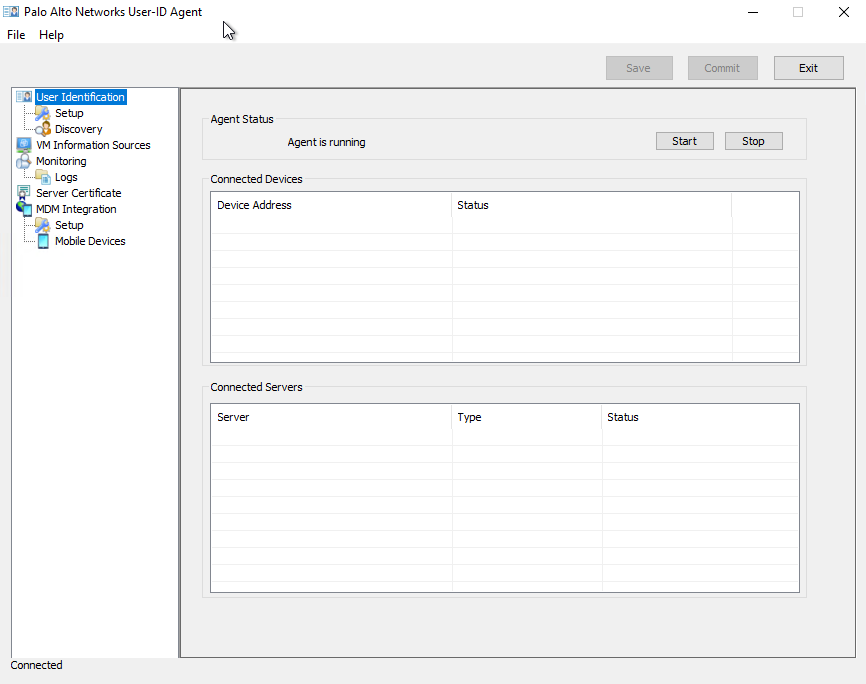Click Status header in Connected Devices

tap(592, 205)
